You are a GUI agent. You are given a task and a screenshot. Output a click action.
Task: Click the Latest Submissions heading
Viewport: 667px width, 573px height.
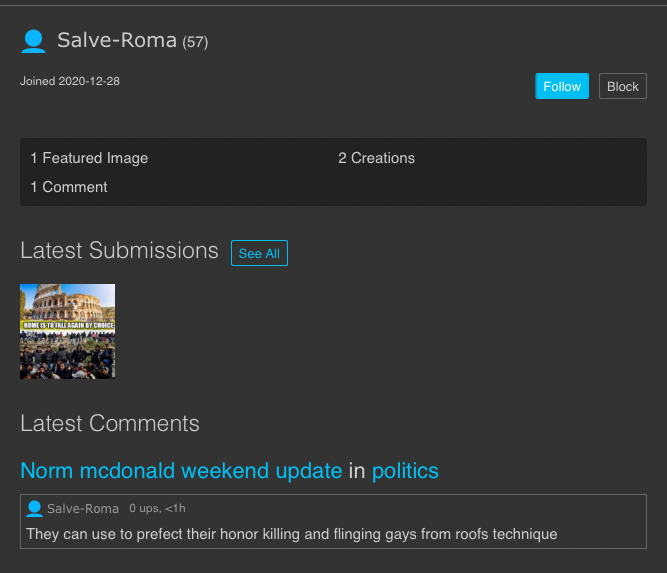[x=119, y=251]
